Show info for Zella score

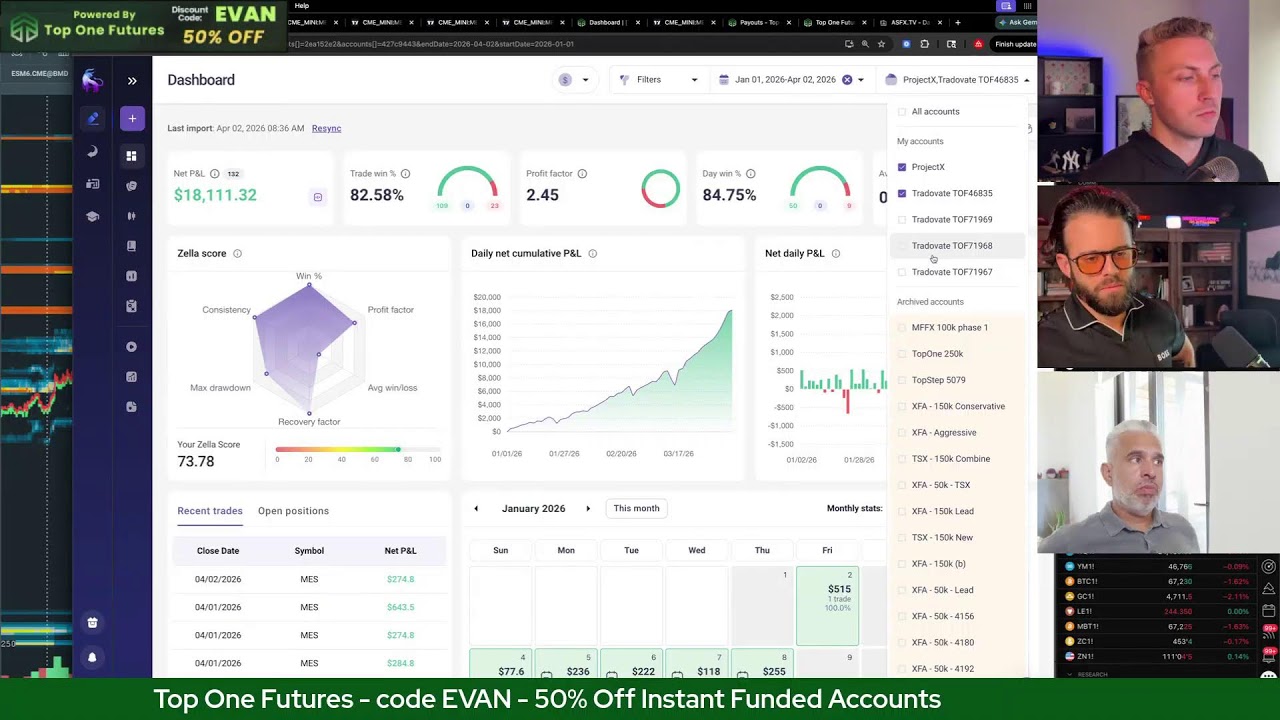coord(237,254)
